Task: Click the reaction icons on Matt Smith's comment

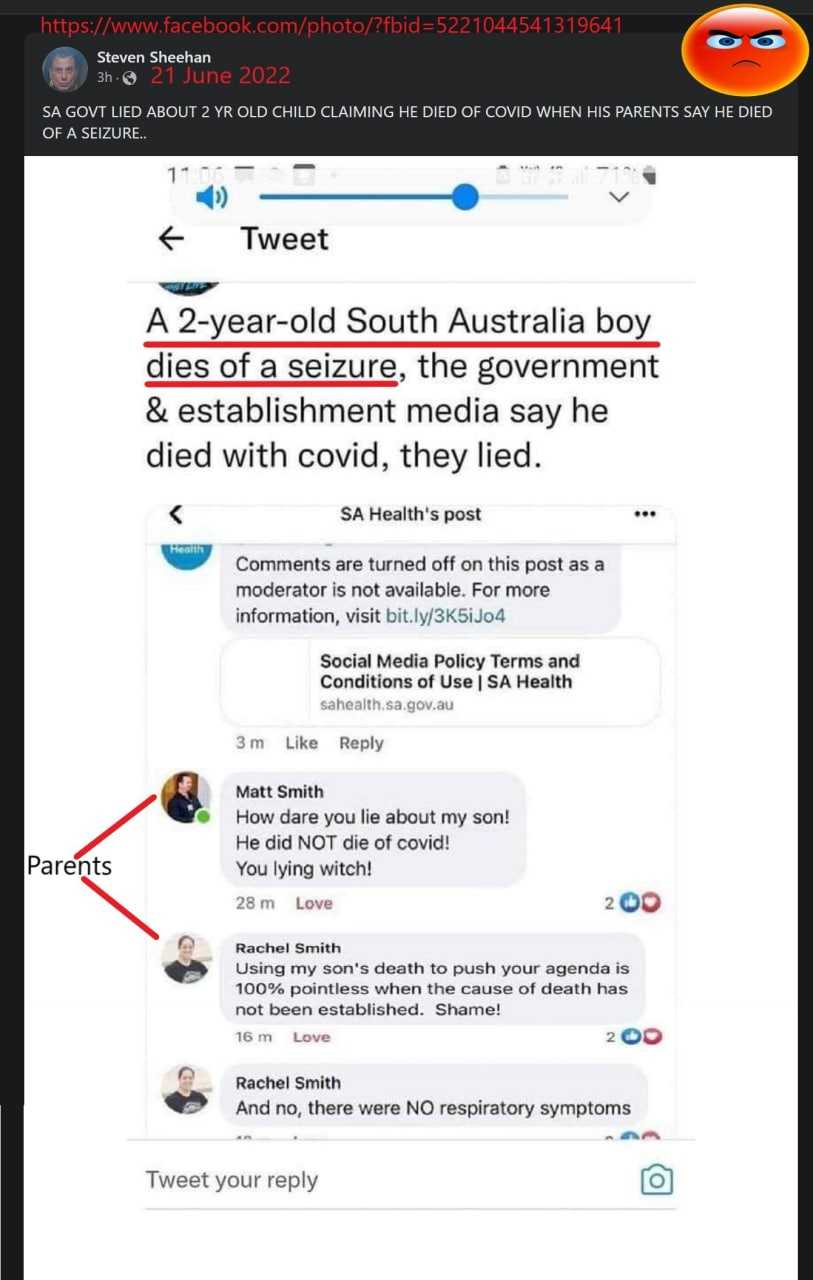Action: click(x=641, y=903)
